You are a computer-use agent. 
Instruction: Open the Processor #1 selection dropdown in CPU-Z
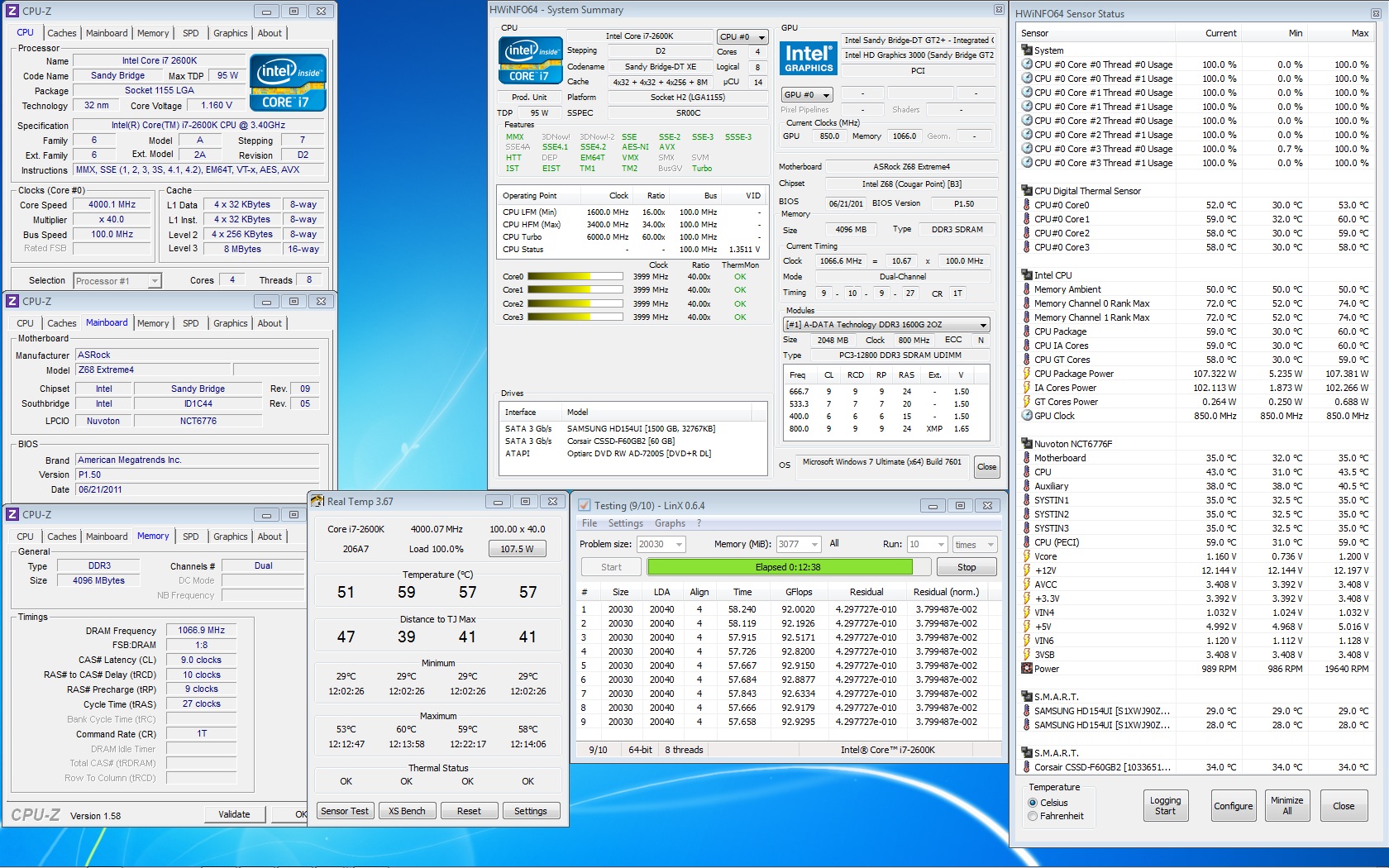[x=117, y=281]
